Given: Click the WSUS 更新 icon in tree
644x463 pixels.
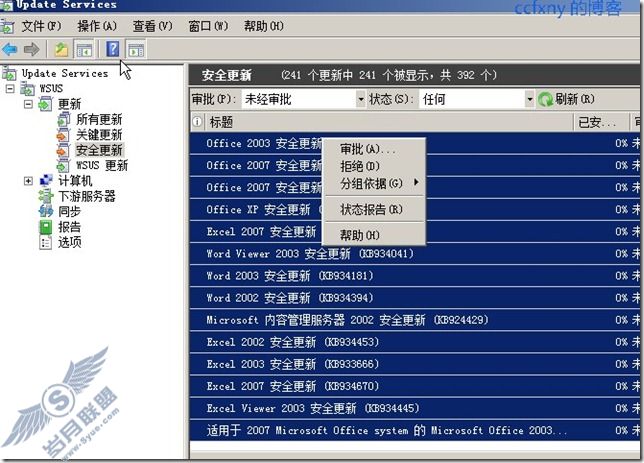Looking at the screenshot, I should point(63,166).
